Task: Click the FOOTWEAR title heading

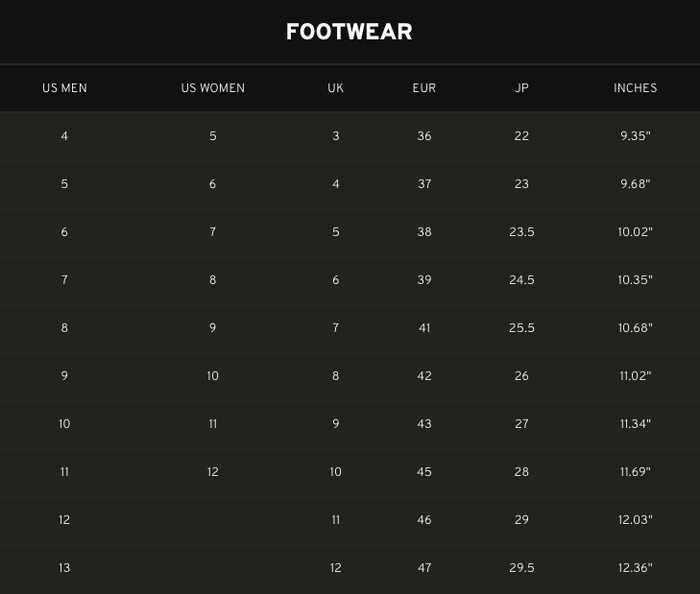Action: tap(349, 32)
